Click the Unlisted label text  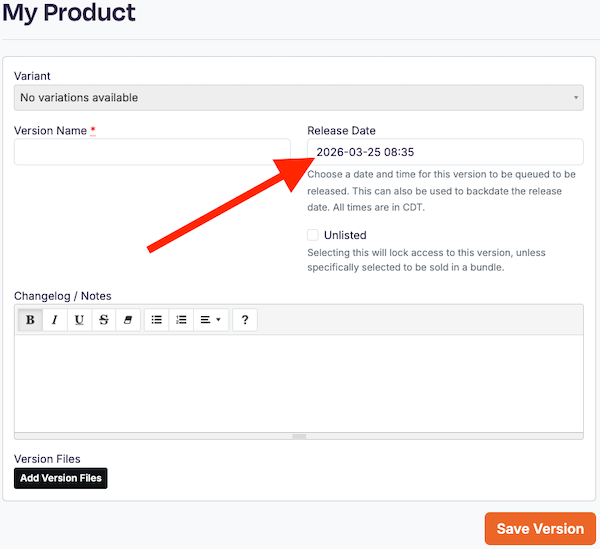(345, 235)
